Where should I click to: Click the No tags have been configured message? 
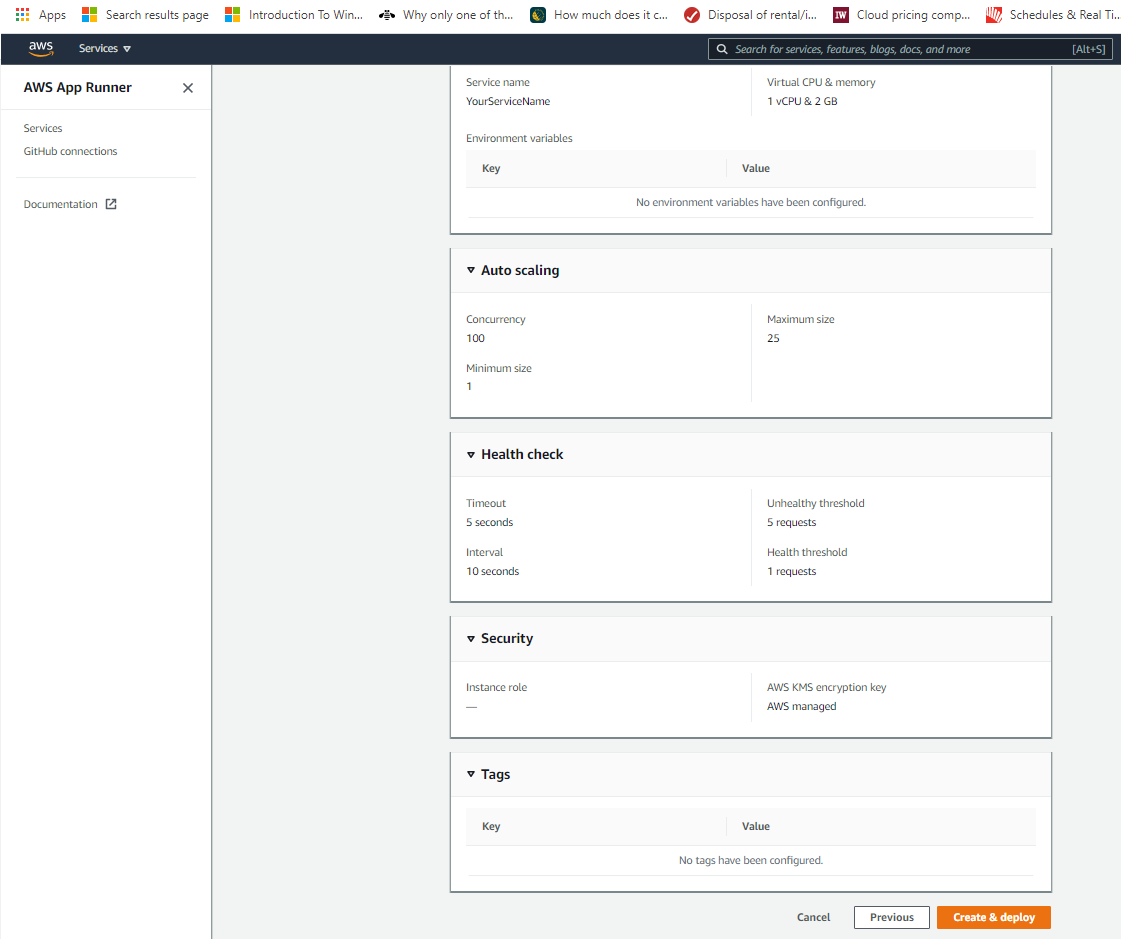(x=751, y=860)
